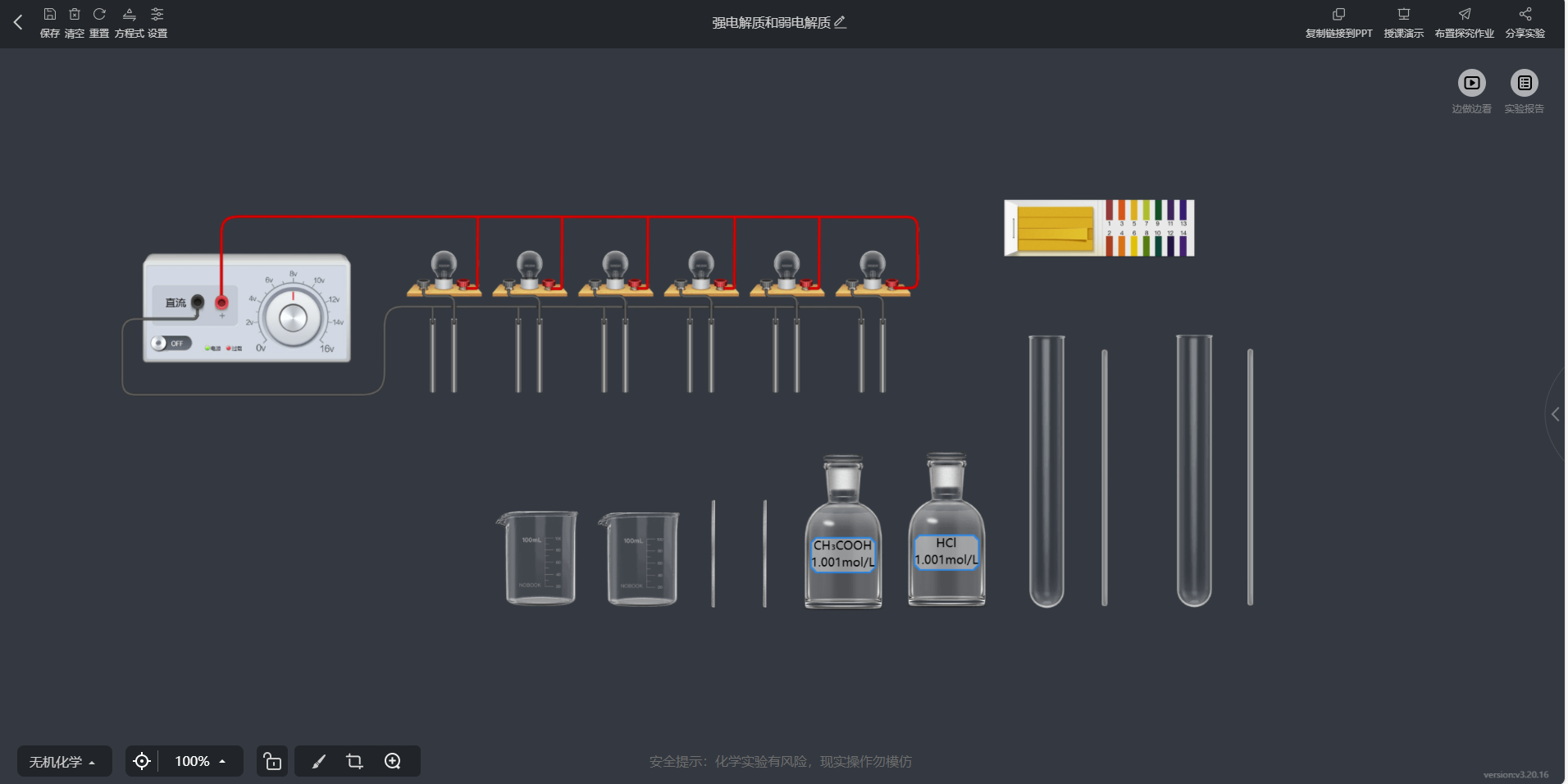The height and width of the screenshot is (784, 1568).
Task: Toggle the power supply OFF switch
Action: tap(171, 344)
